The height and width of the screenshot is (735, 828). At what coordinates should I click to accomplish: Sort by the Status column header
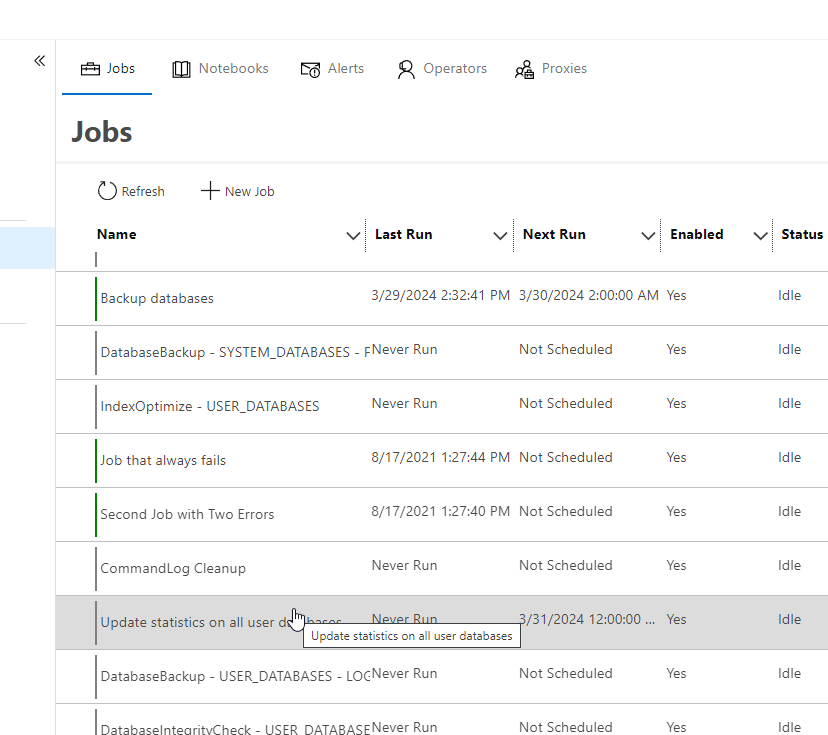pos(801,234)
